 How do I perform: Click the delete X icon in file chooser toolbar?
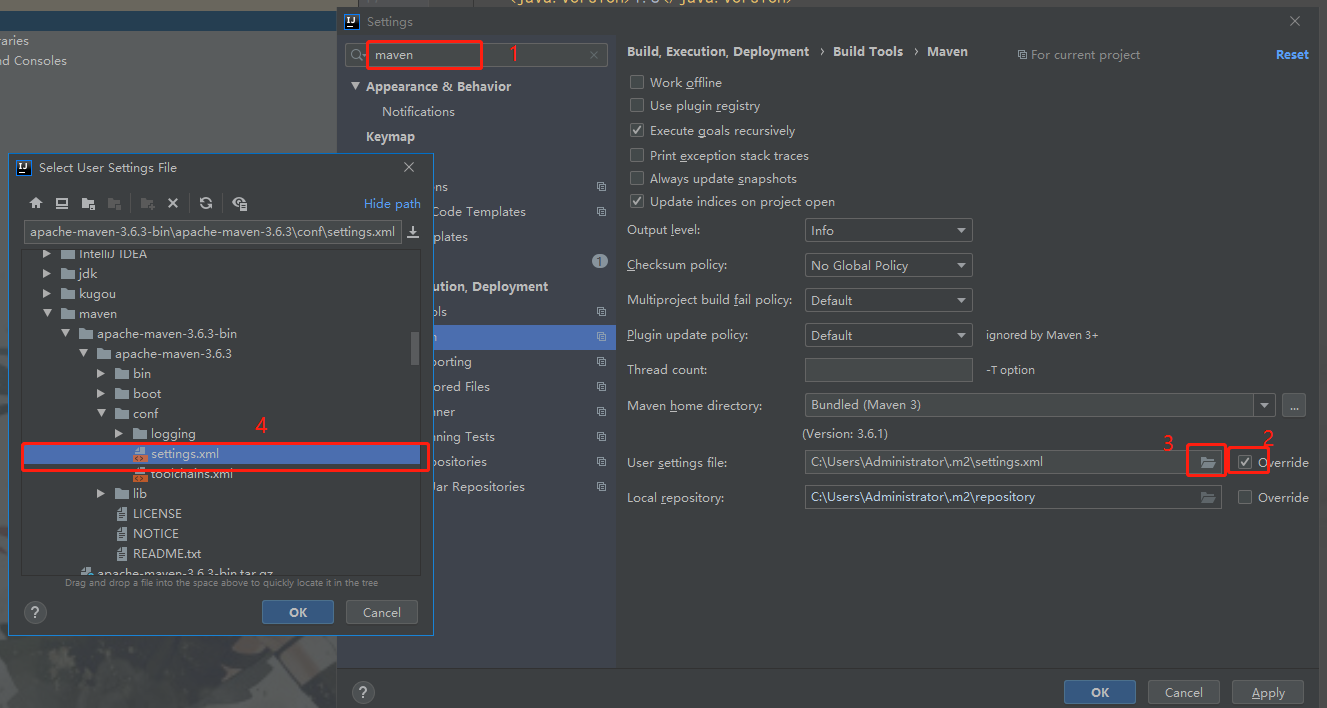173,203
